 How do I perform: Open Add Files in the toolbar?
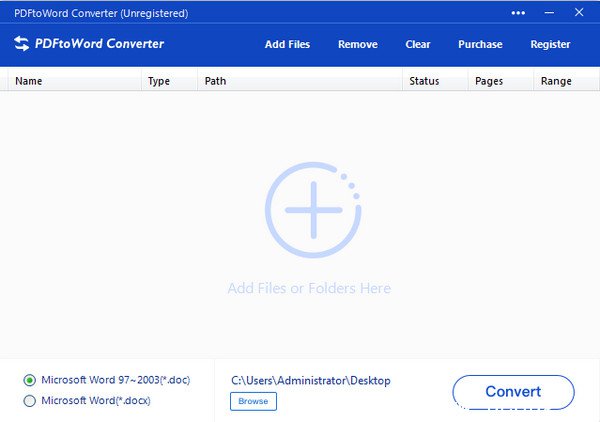287,44
